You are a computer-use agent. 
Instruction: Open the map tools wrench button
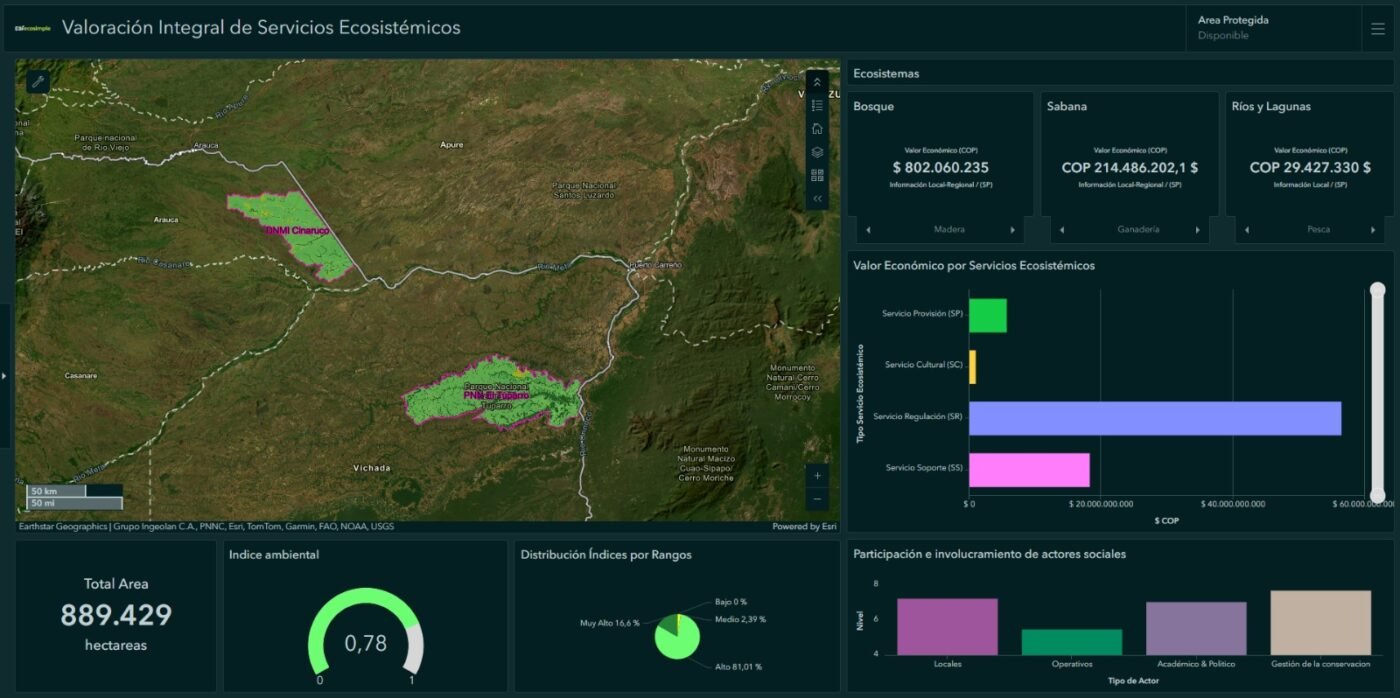click(x=38, y=82)
